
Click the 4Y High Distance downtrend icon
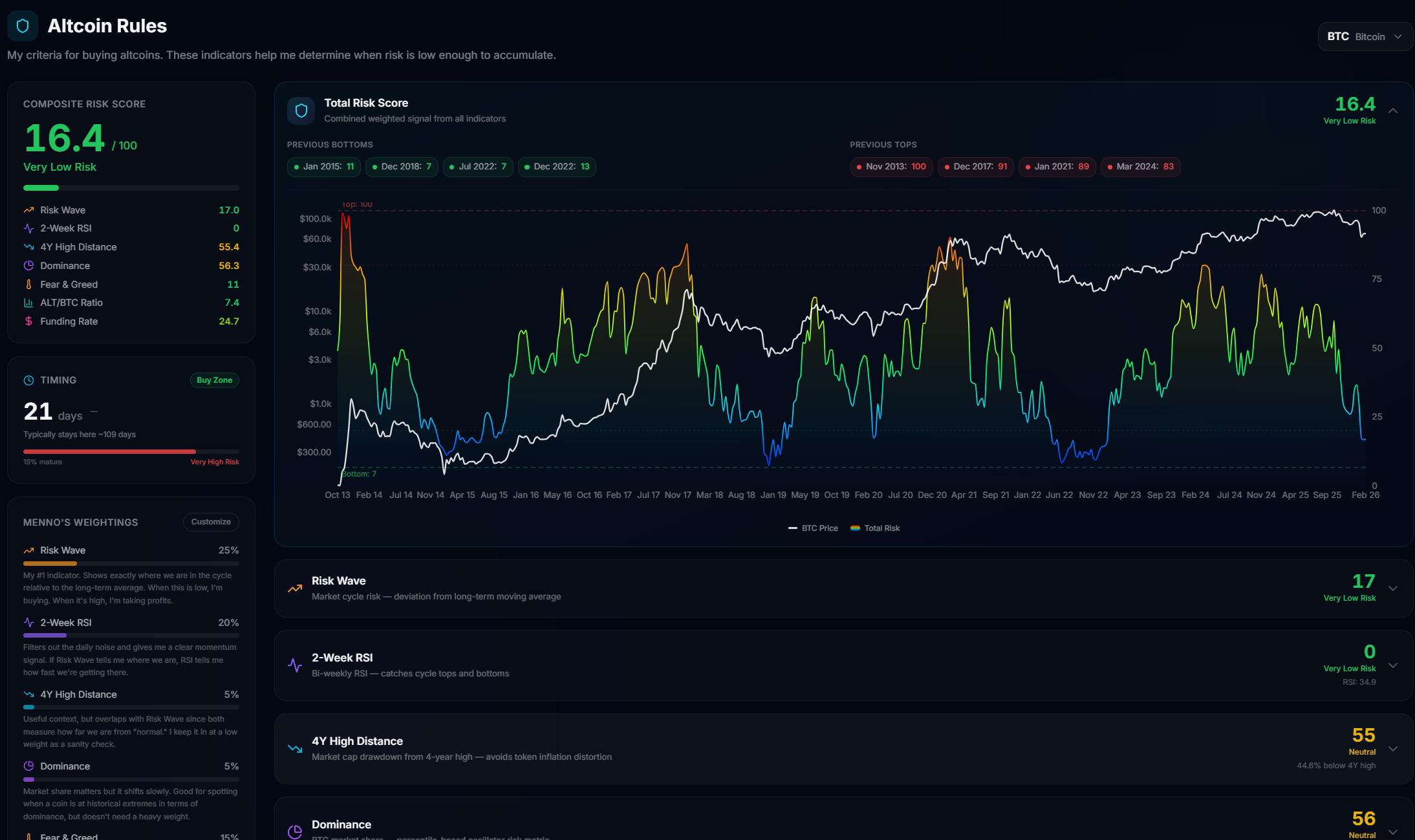(x=28, y=246)
